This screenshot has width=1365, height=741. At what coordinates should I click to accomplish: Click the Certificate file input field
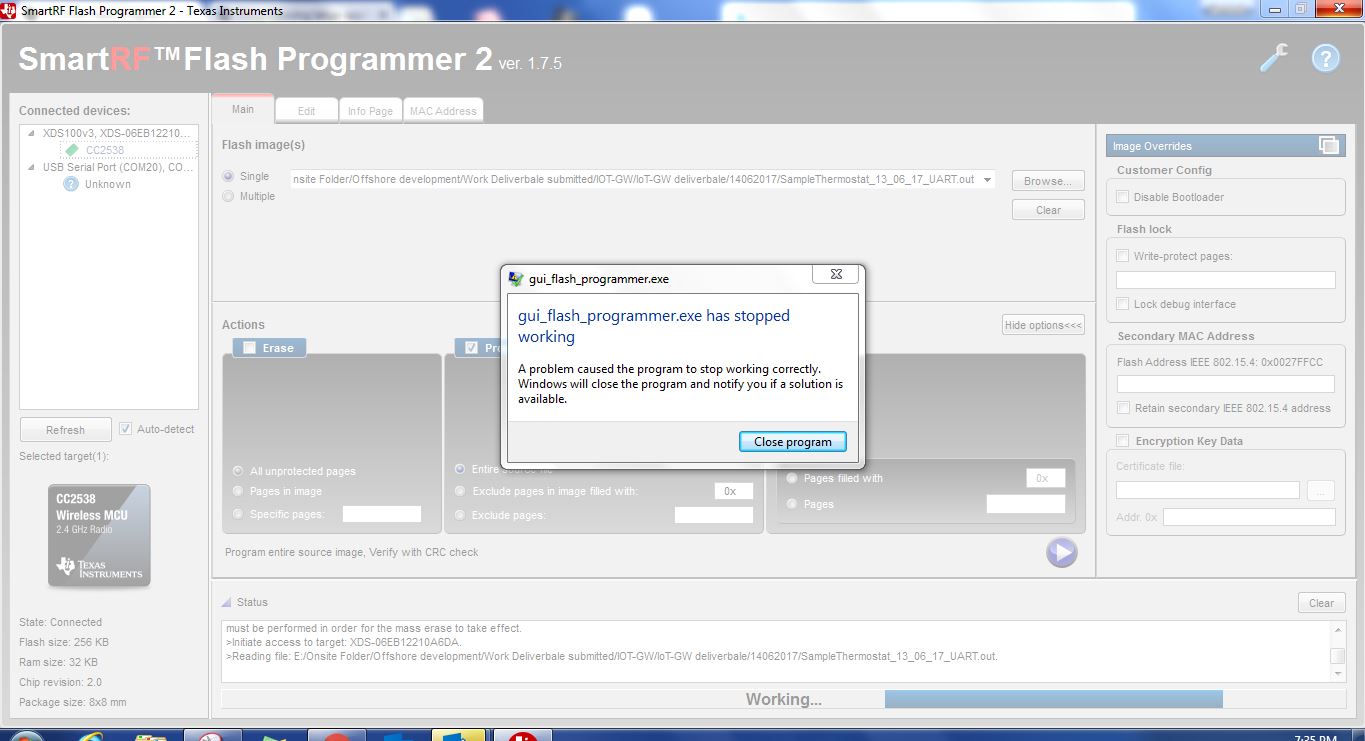(x=1208, y=491)
